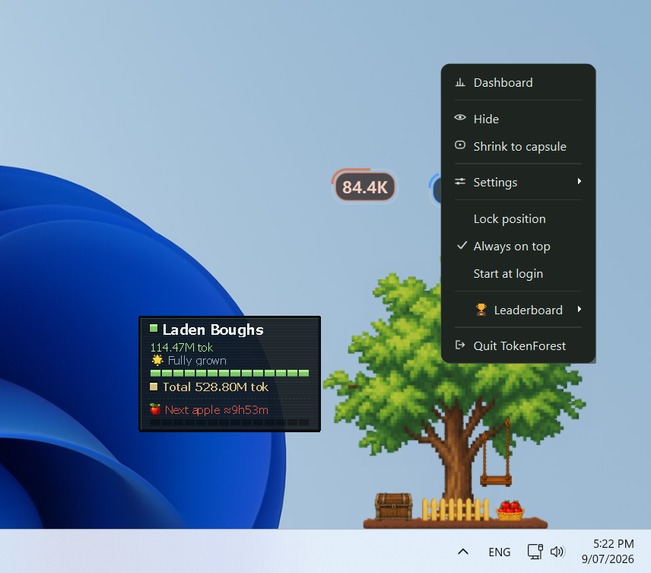The image size is (651, 573).
Task: Open the volume speaker icon in the taskbar
Action: point(557,551)
